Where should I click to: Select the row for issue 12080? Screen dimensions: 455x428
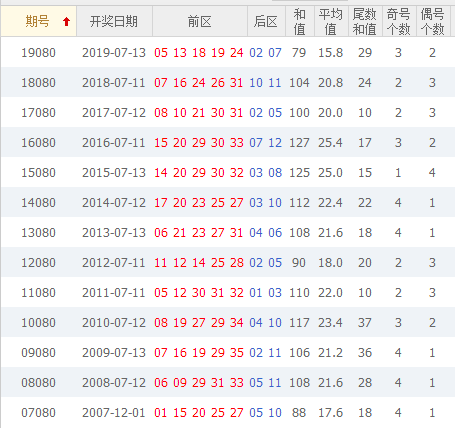point(228,262)
